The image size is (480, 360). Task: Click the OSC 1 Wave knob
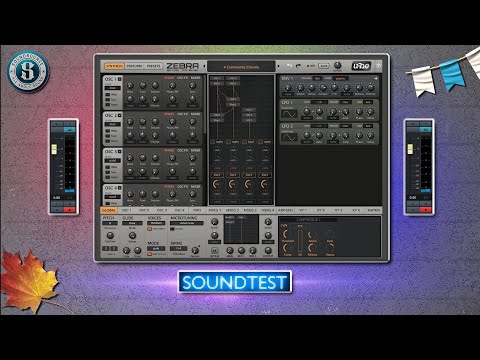click(x=130, y=85)
